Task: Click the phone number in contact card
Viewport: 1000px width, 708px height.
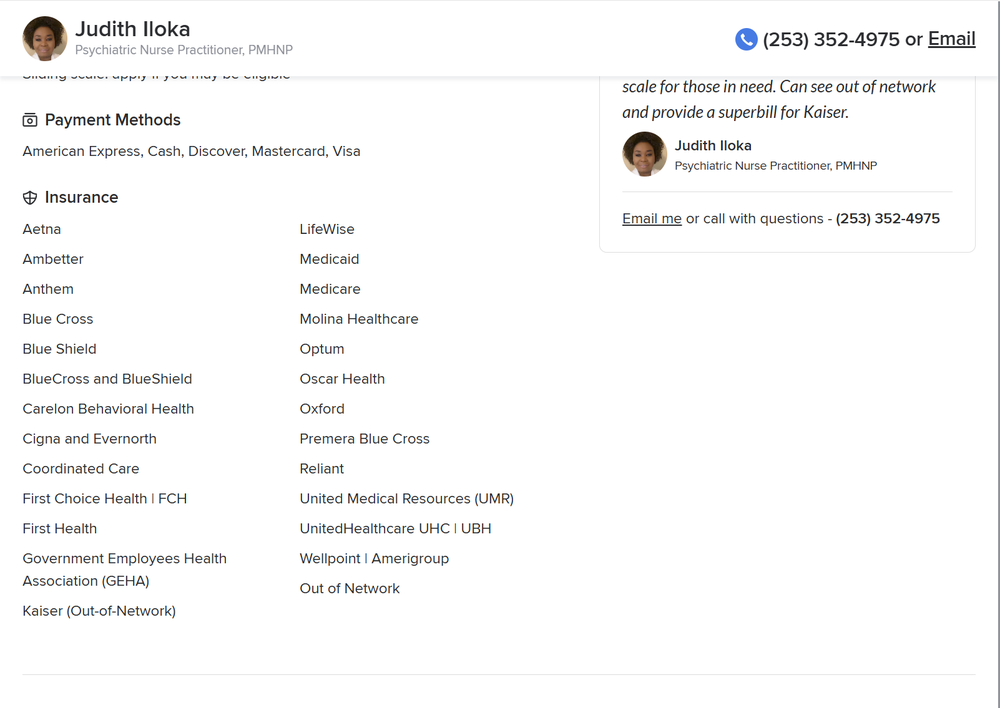Action: click(x=888, y=218)
